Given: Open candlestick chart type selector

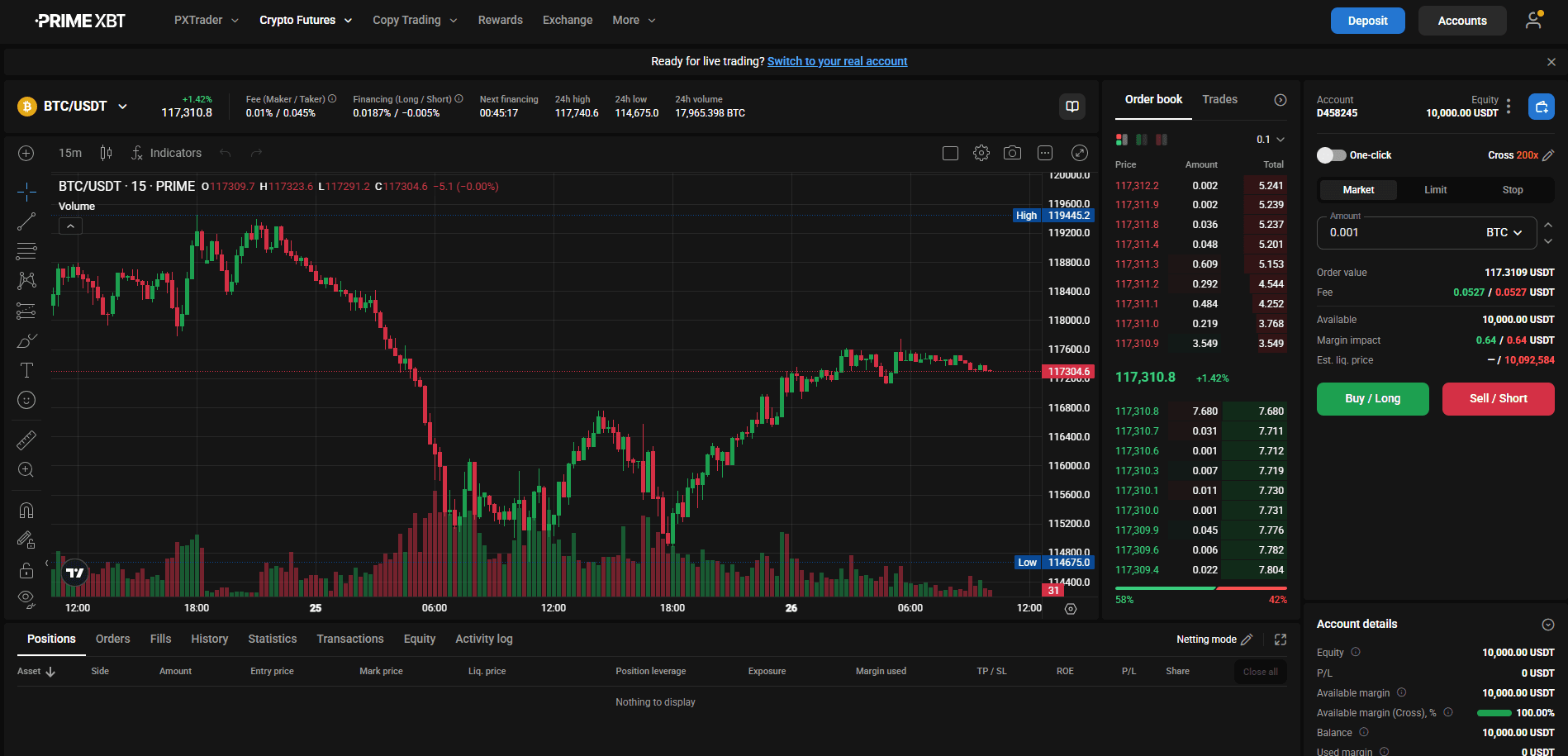Looking at the screenshot, I should click(x=106, y=153).
